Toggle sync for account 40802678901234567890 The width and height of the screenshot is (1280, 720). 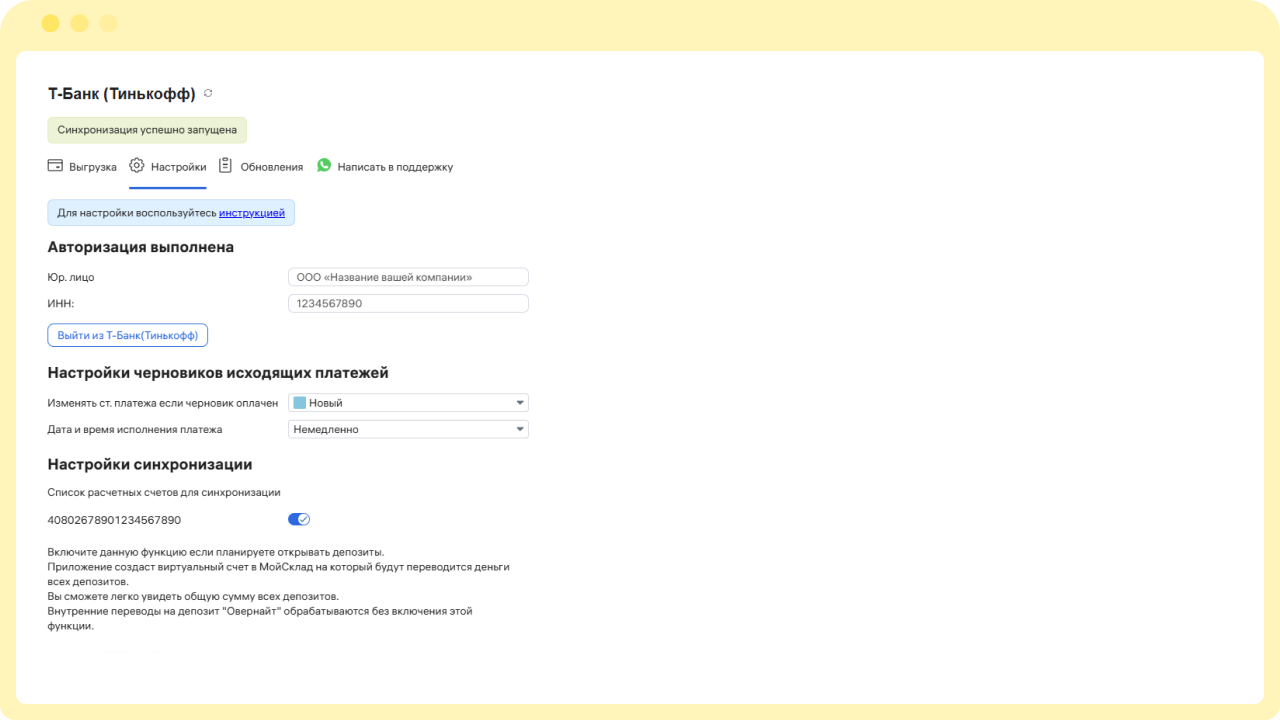tap(299, 519)
